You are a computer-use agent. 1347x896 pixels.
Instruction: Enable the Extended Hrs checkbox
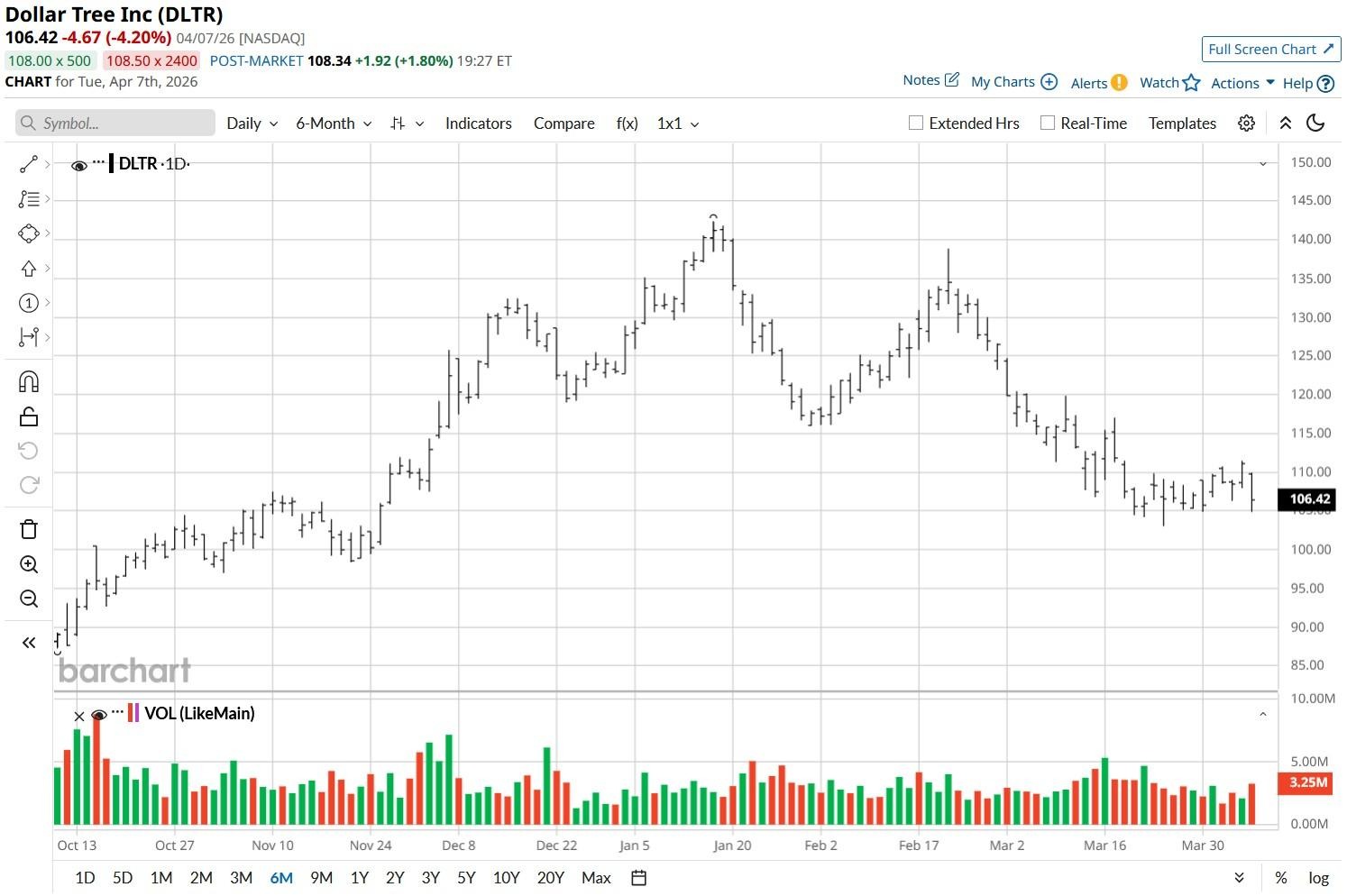(x=916, y=123)
